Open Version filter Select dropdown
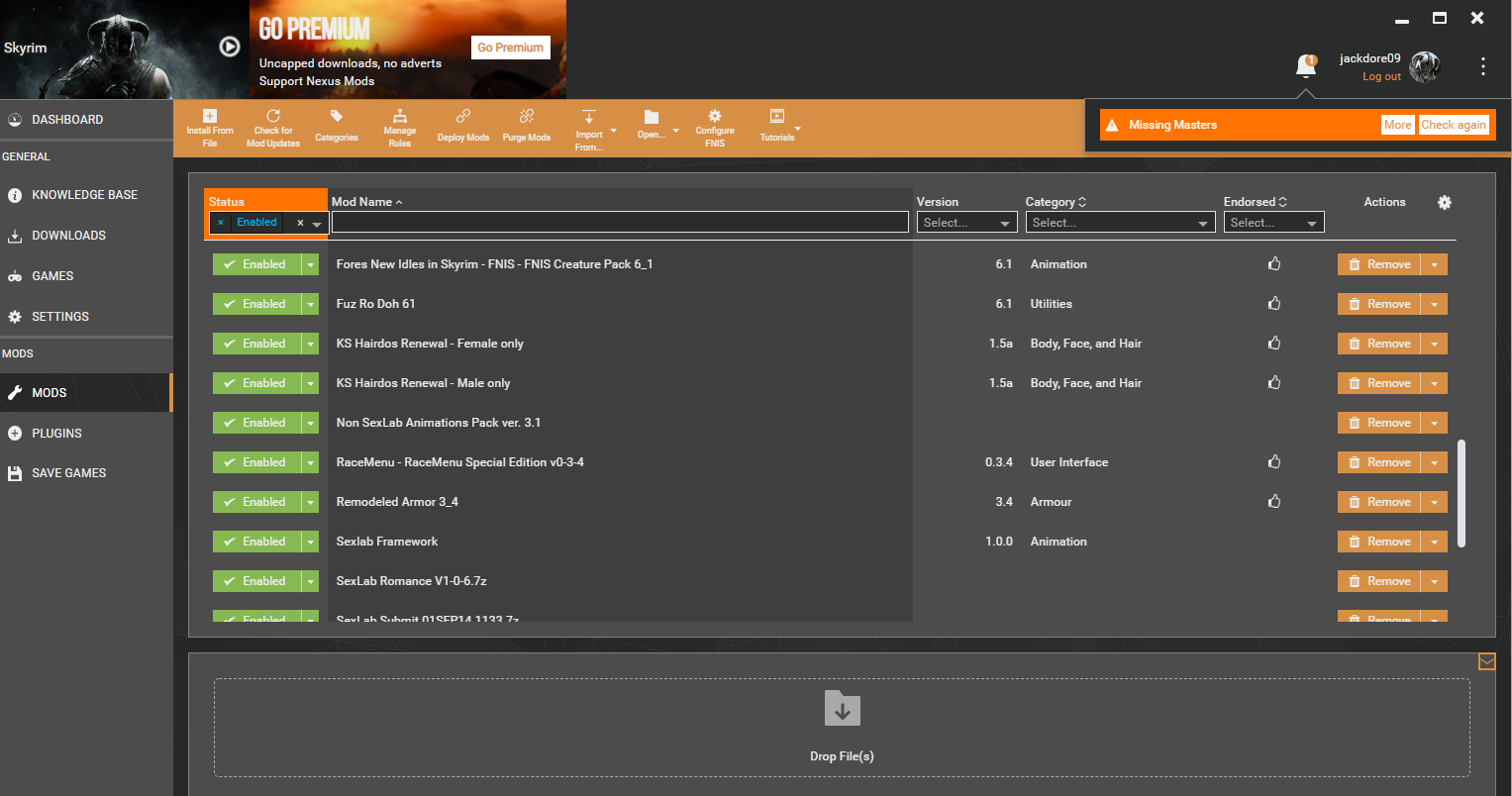 (x=967, y=223)
